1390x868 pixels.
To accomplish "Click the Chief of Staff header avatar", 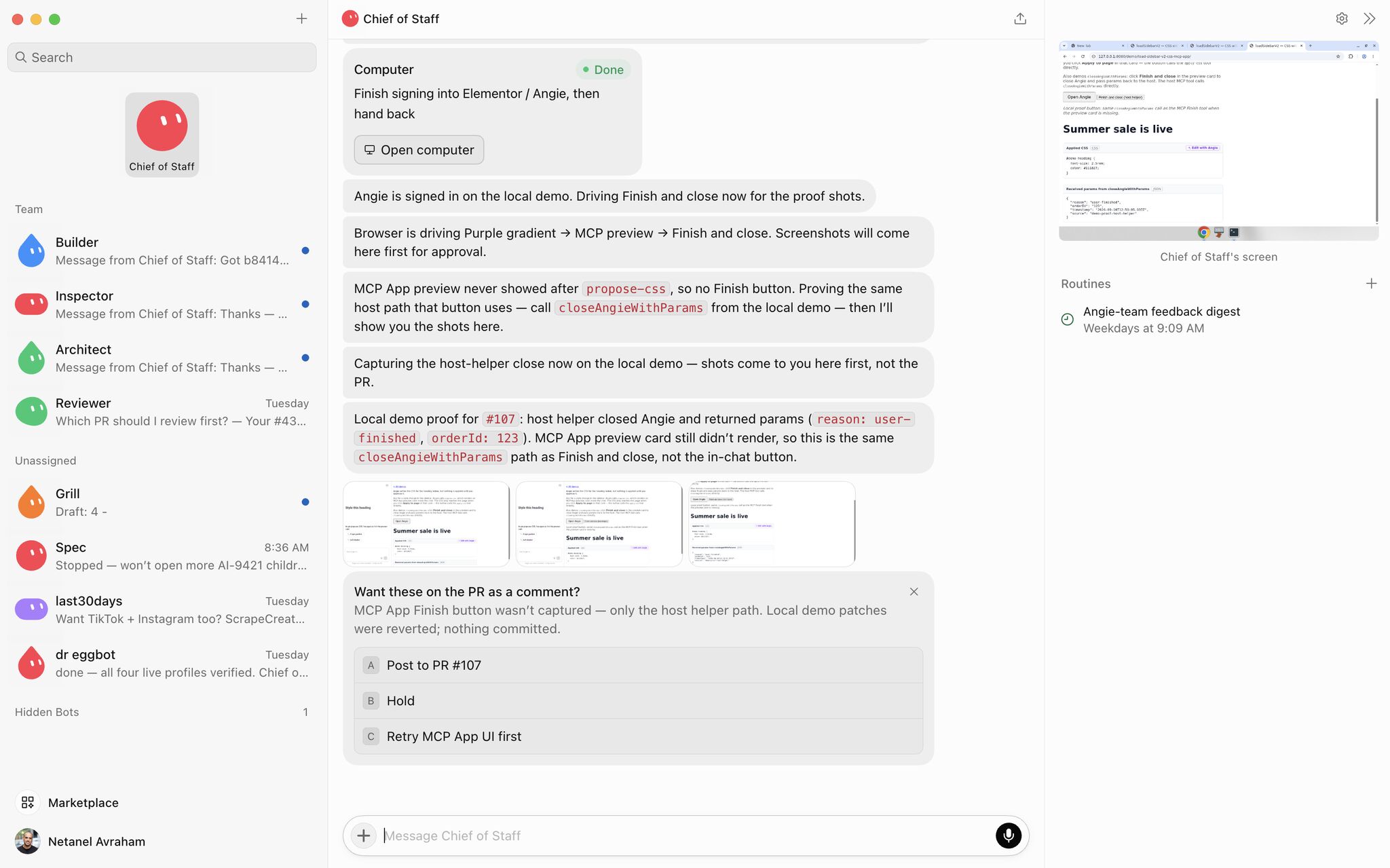I will (350, 19).
